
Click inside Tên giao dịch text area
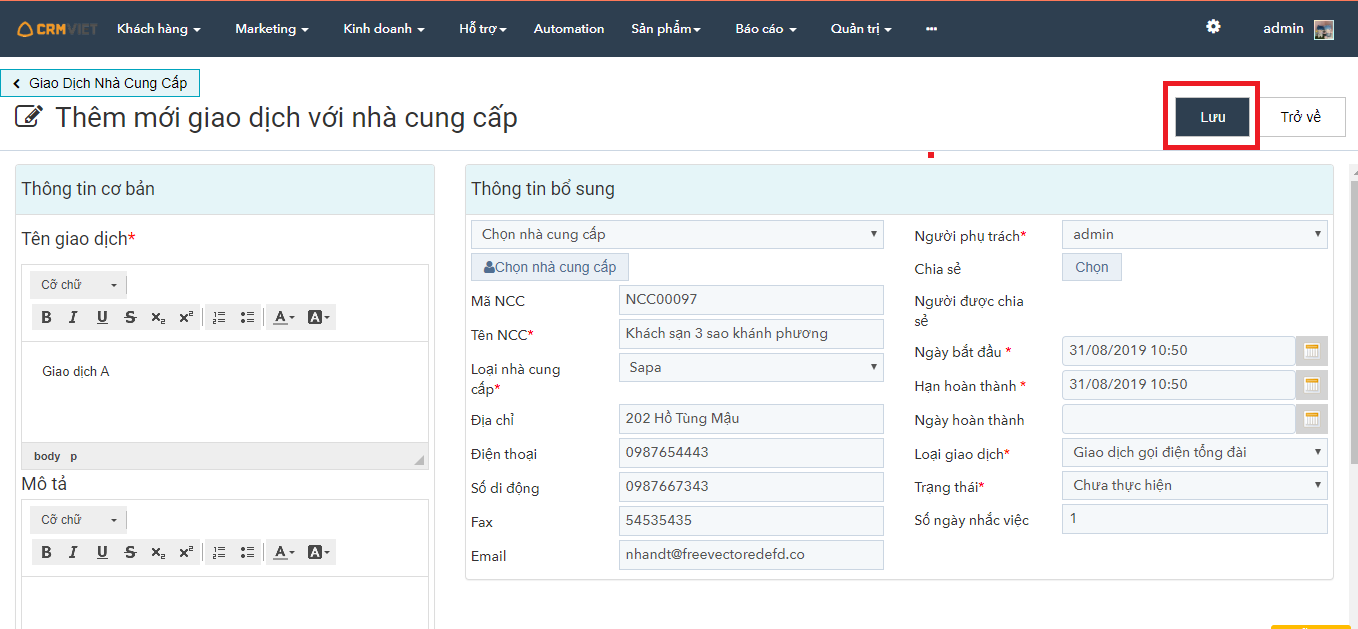point(225,392)
